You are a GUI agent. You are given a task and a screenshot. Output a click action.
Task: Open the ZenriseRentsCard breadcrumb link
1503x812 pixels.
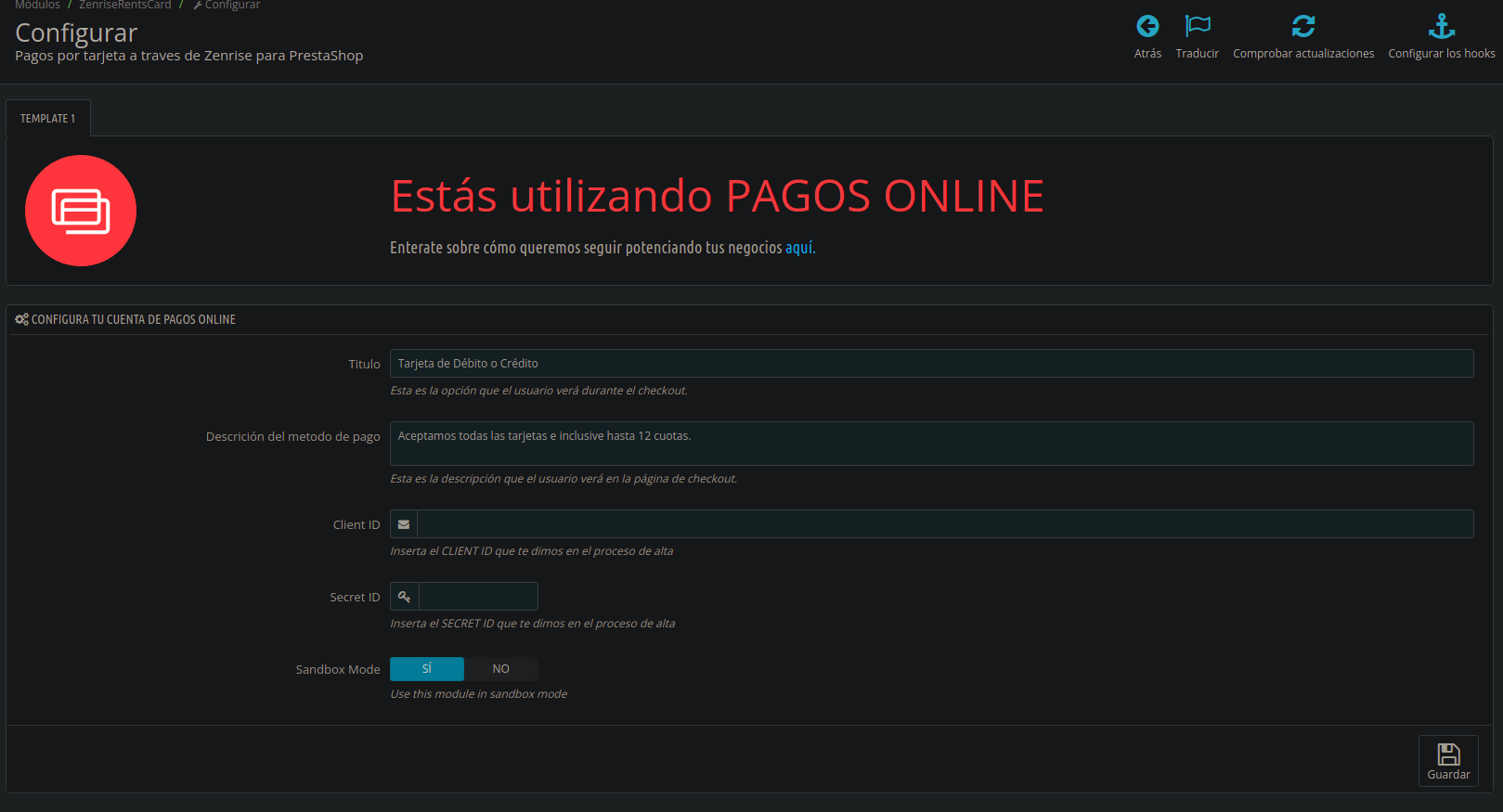point(125,6)
